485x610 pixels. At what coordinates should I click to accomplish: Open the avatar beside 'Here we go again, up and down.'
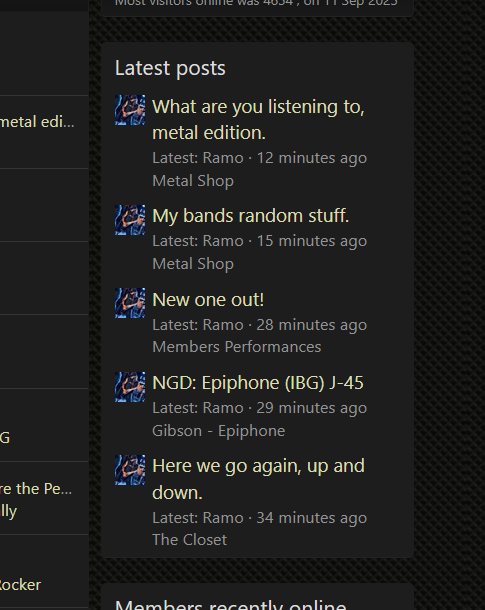(x=130, y=470)
